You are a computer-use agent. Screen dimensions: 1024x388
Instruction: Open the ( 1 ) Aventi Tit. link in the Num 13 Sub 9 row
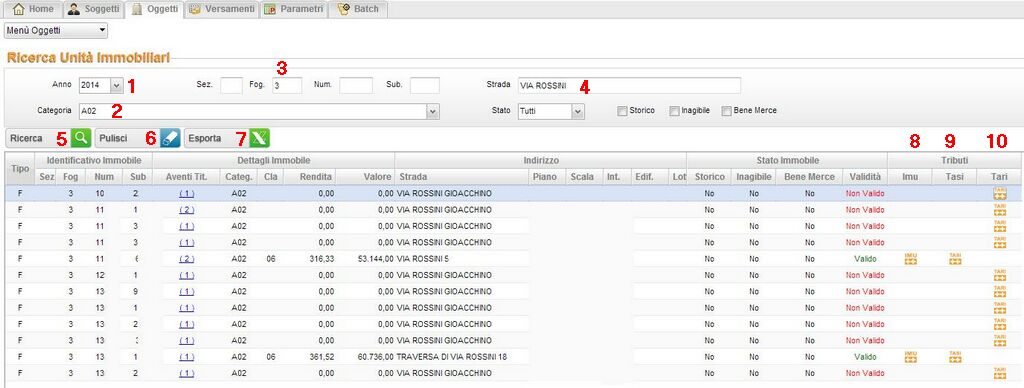click(186, 291)
